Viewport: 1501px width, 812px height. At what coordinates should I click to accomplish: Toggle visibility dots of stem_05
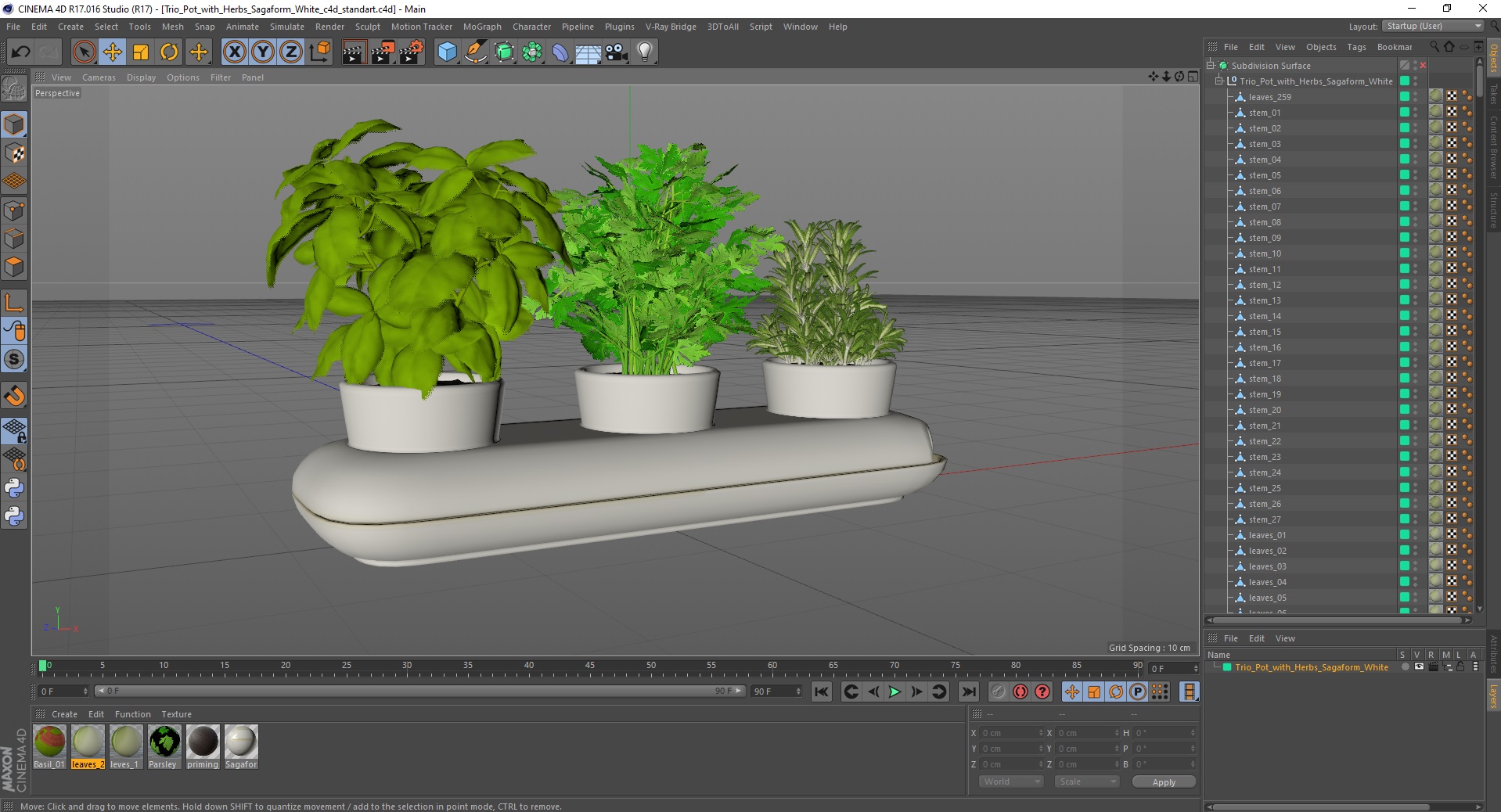(1415, 175)
